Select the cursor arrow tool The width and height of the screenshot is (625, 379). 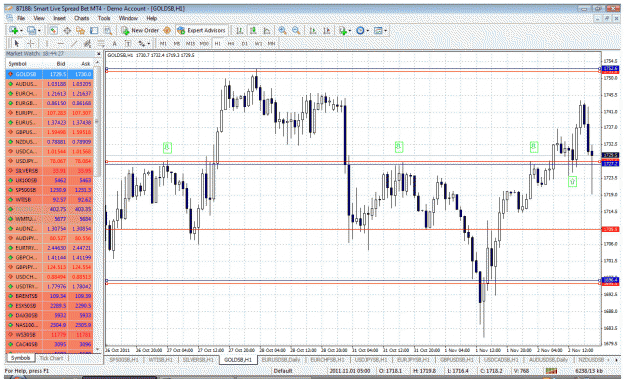click(16, 43)
